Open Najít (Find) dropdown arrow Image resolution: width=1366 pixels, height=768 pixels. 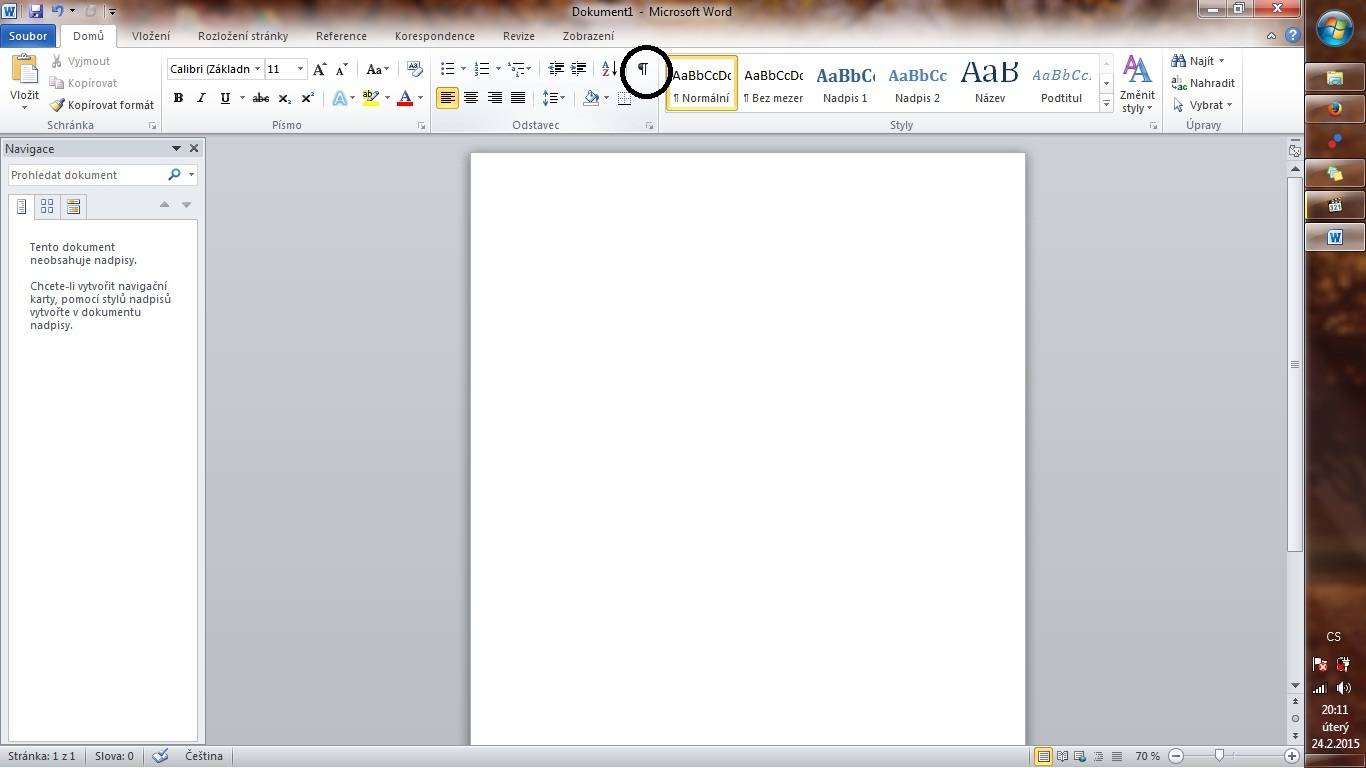[1221, 61]
